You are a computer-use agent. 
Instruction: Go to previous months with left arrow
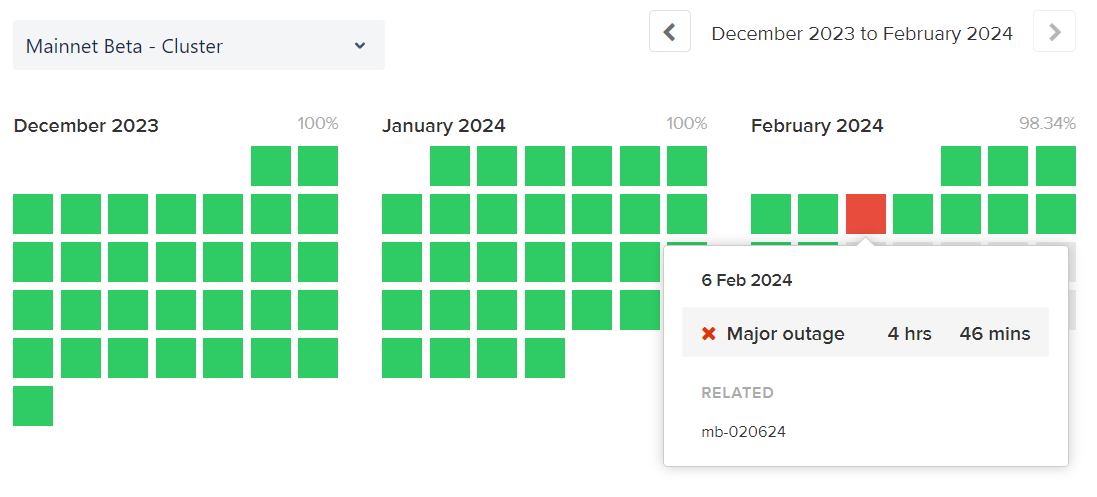(670, 32)
